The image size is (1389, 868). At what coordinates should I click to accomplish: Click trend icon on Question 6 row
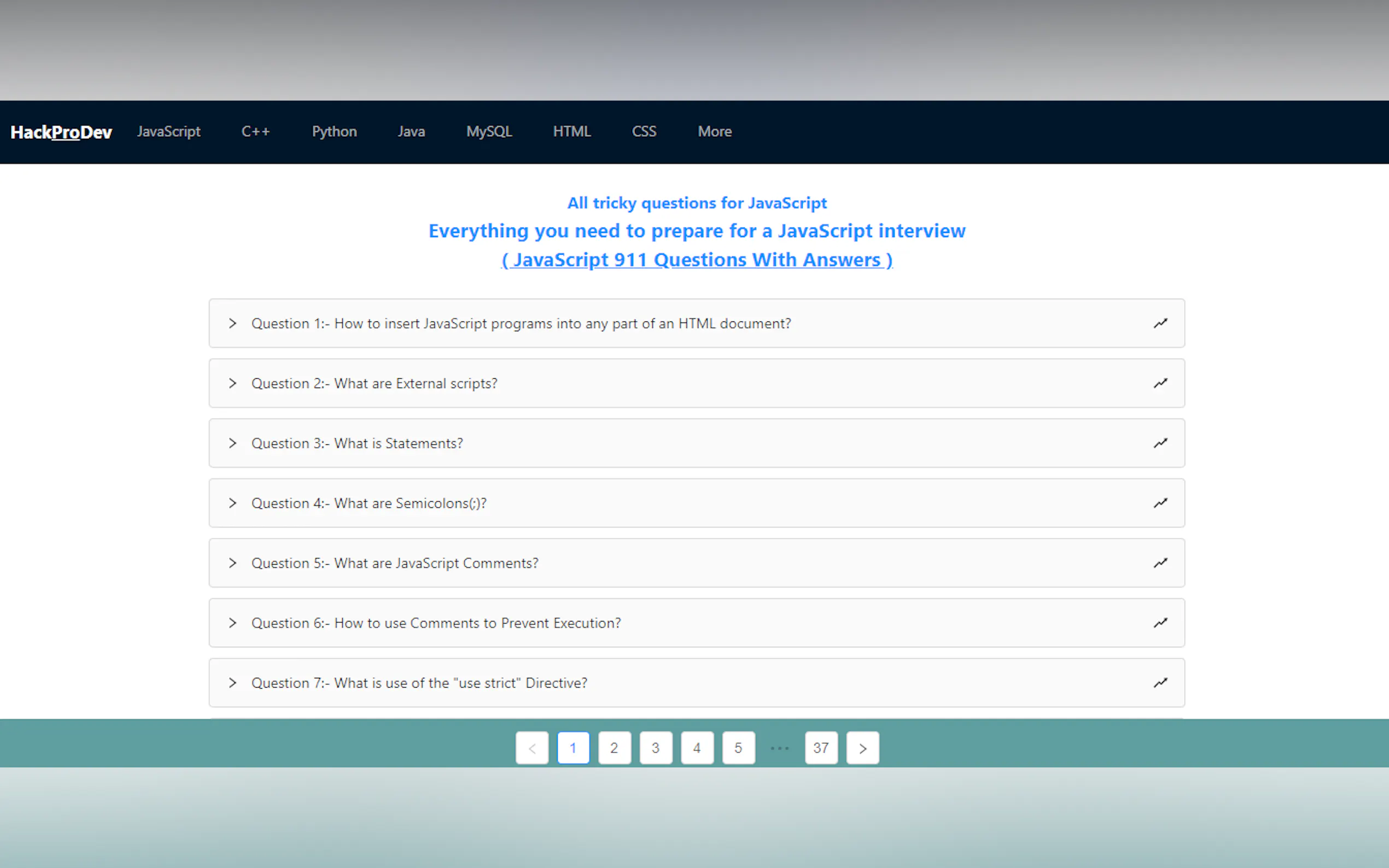pos(1160,623)
